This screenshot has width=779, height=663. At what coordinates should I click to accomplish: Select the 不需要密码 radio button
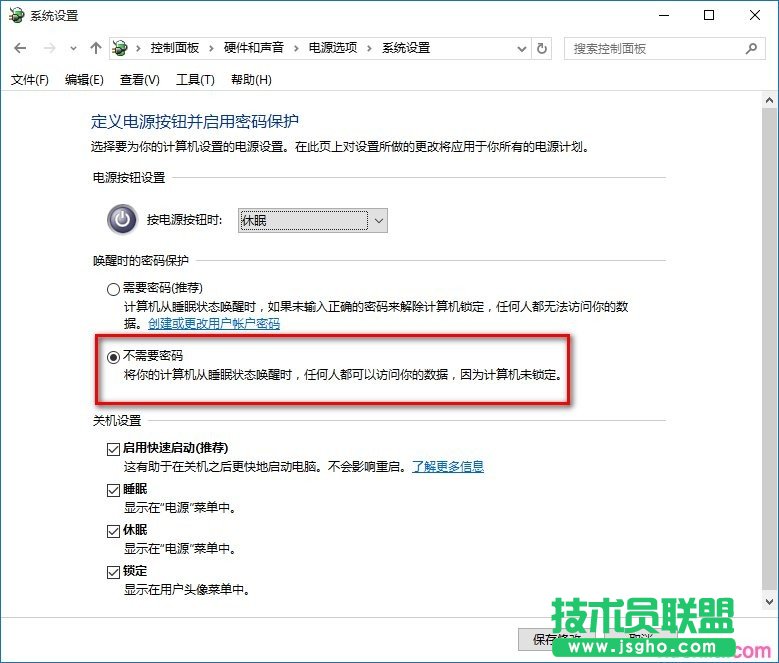click(113, 356)
